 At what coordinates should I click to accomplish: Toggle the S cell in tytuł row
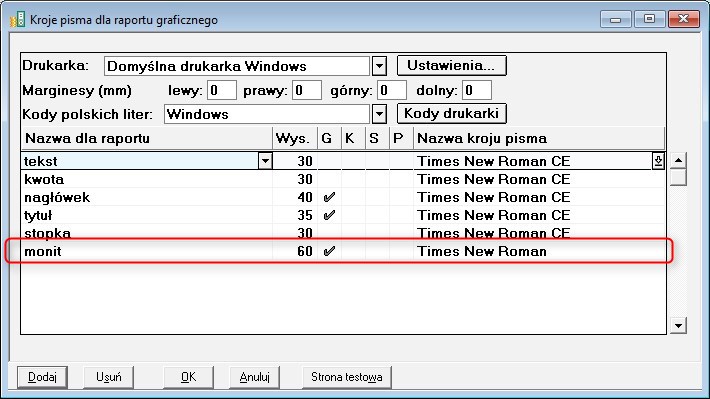377,215
